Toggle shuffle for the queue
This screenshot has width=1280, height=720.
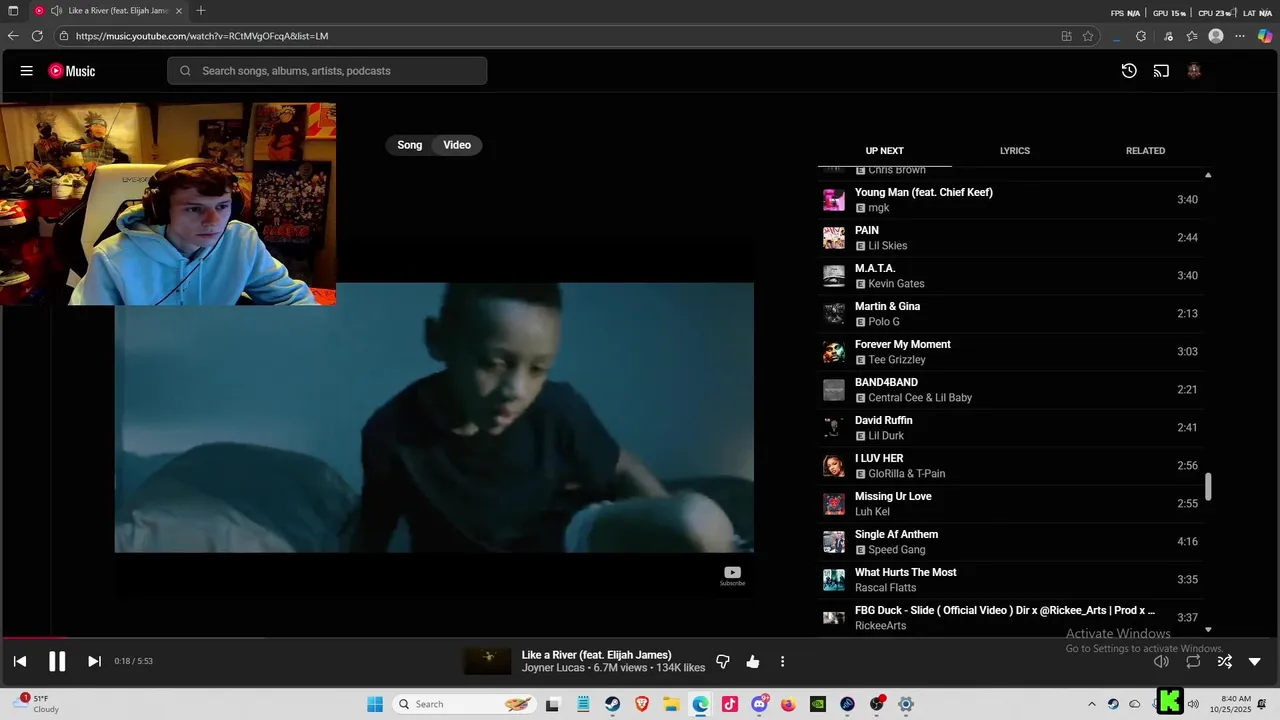click(x=1224, y=661)
